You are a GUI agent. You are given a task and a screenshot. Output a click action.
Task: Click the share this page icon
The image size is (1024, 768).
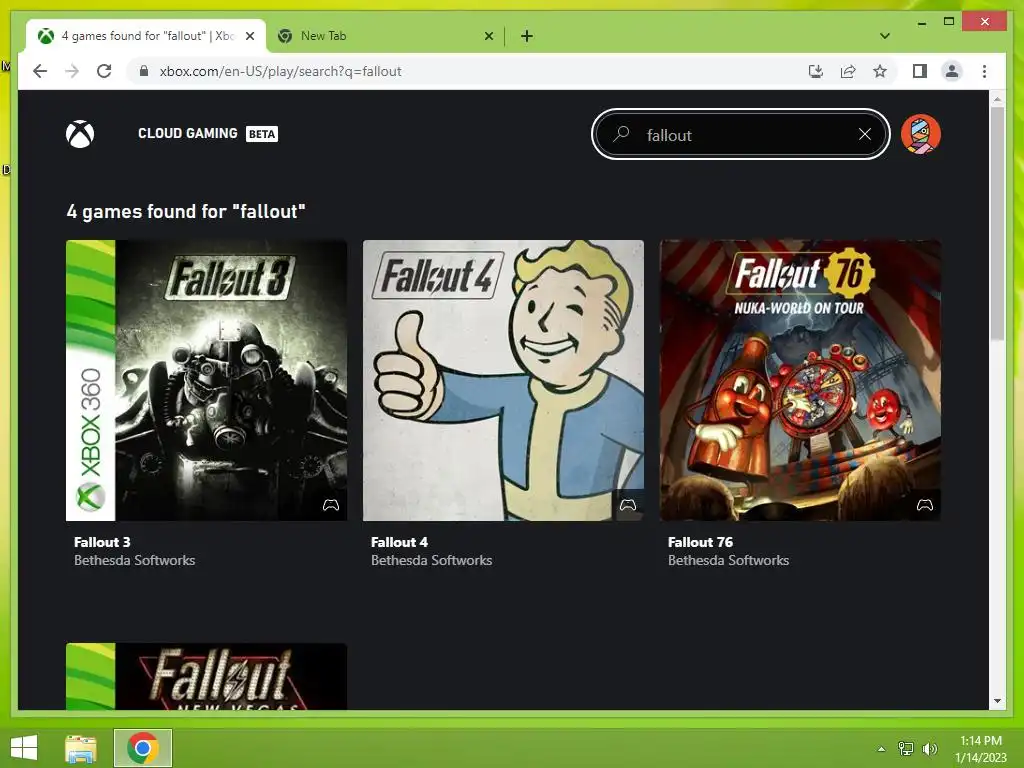tap(848, 71)
